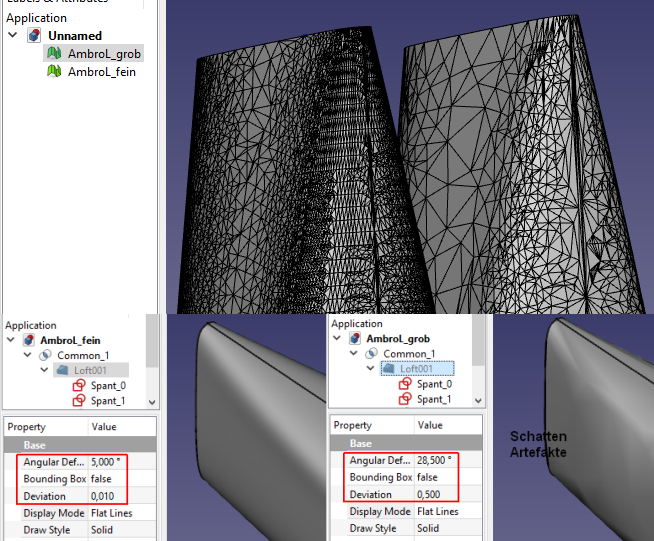Collapse the Loft001 node under AmbroL_grob
Image resolution: width=654 pixels, height=541 pixels.
370,369
